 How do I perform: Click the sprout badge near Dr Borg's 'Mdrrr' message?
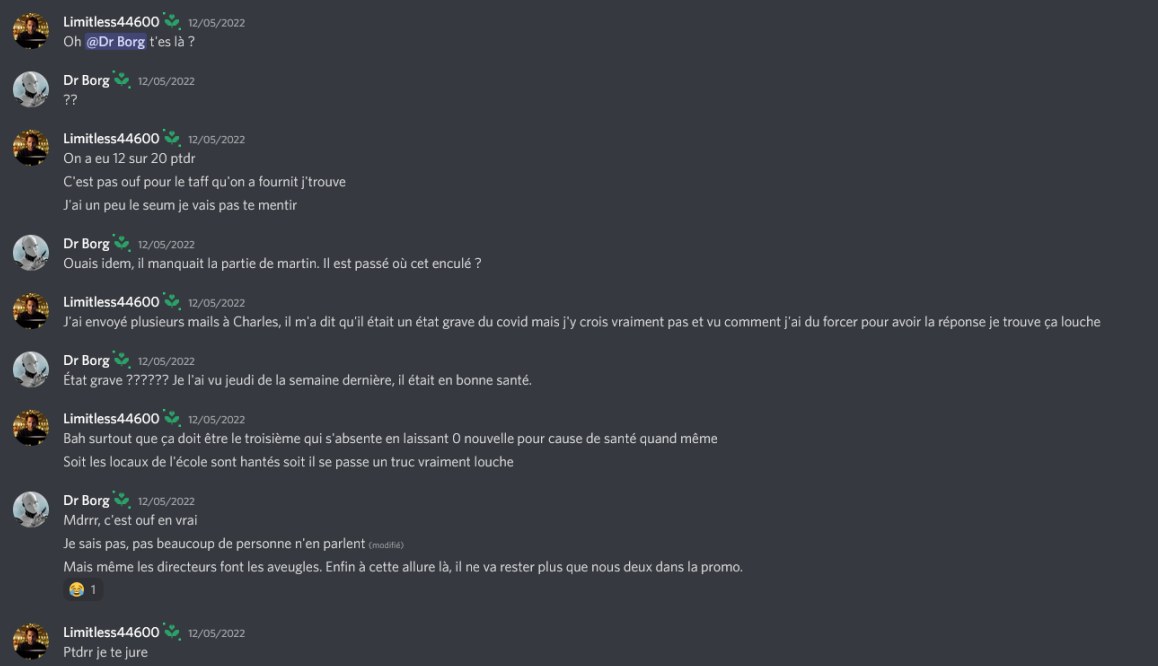pyautogui.click(x=120, y=499)
